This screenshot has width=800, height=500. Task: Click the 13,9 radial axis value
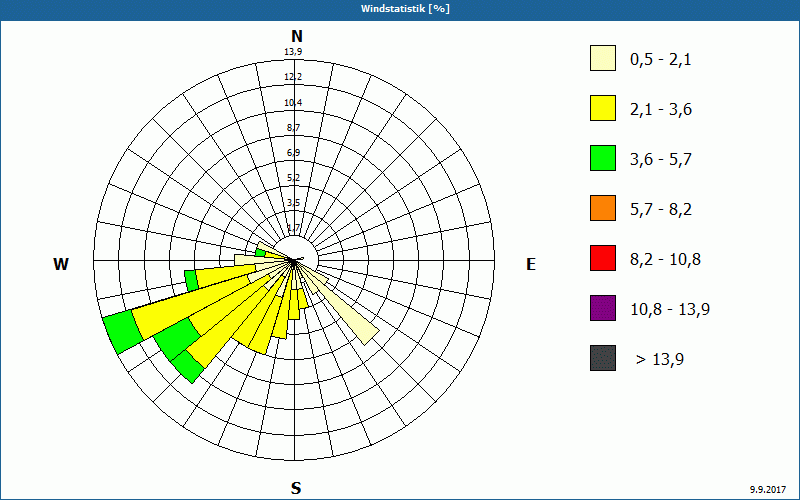(293, 52)
